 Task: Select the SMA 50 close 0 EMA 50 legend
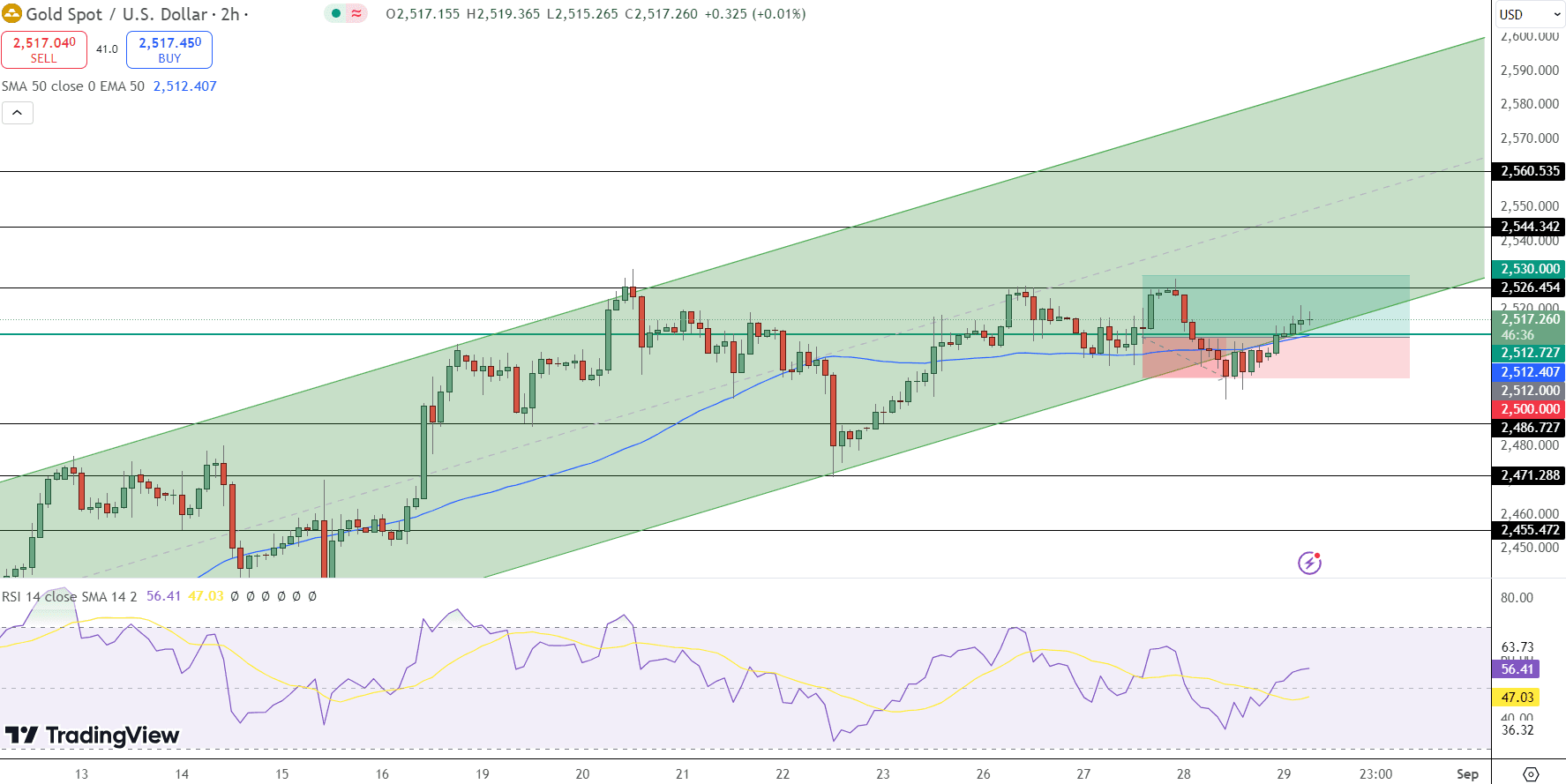(73, 86)
